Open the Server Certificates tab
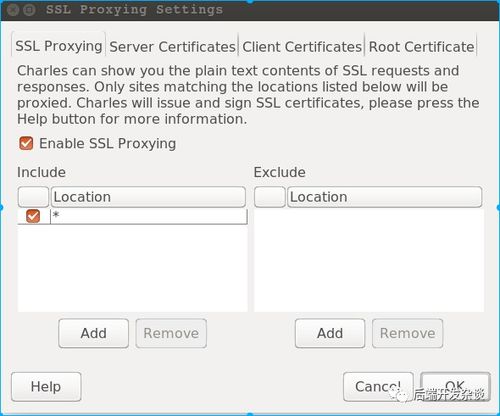This screenshot has width=500, height=416. point(172,47)
